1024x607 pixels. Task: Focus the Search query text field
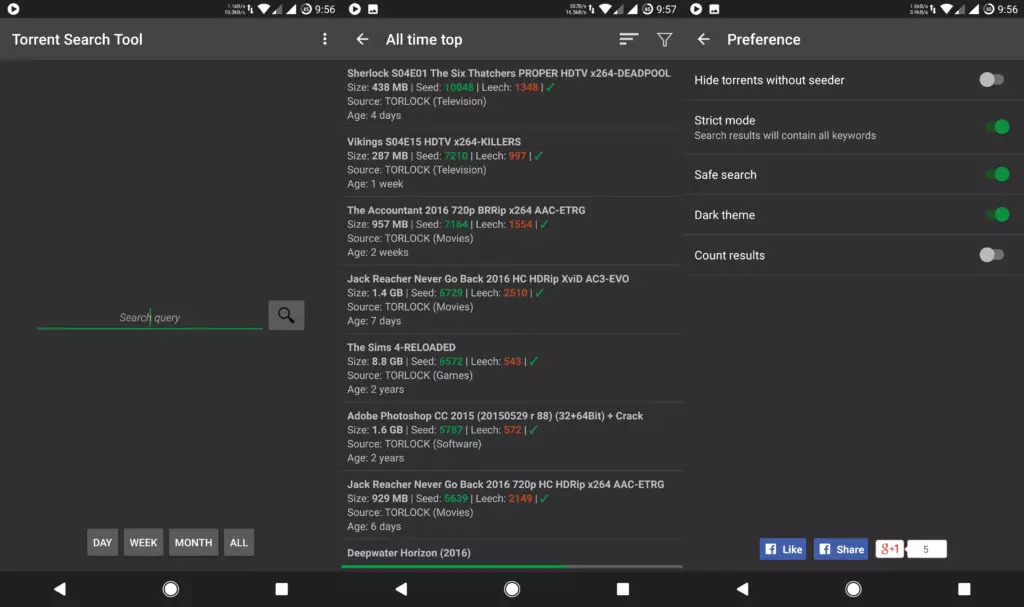tap(150, 317)
